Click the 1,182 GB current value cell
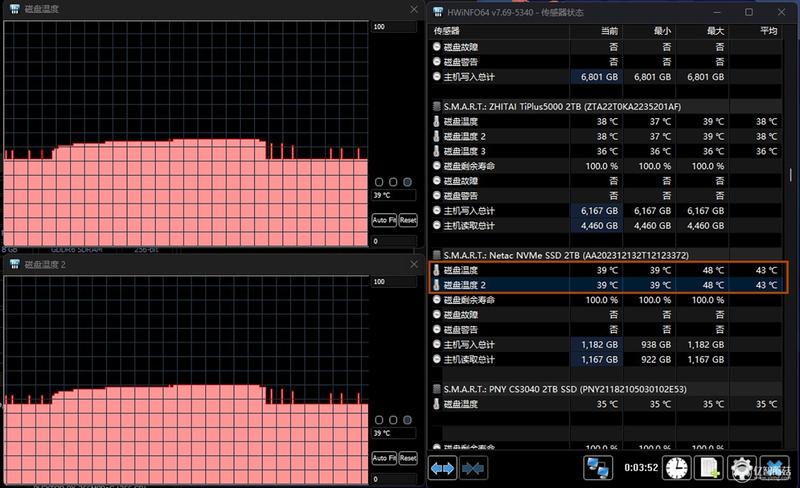 (x=596, y=345)
